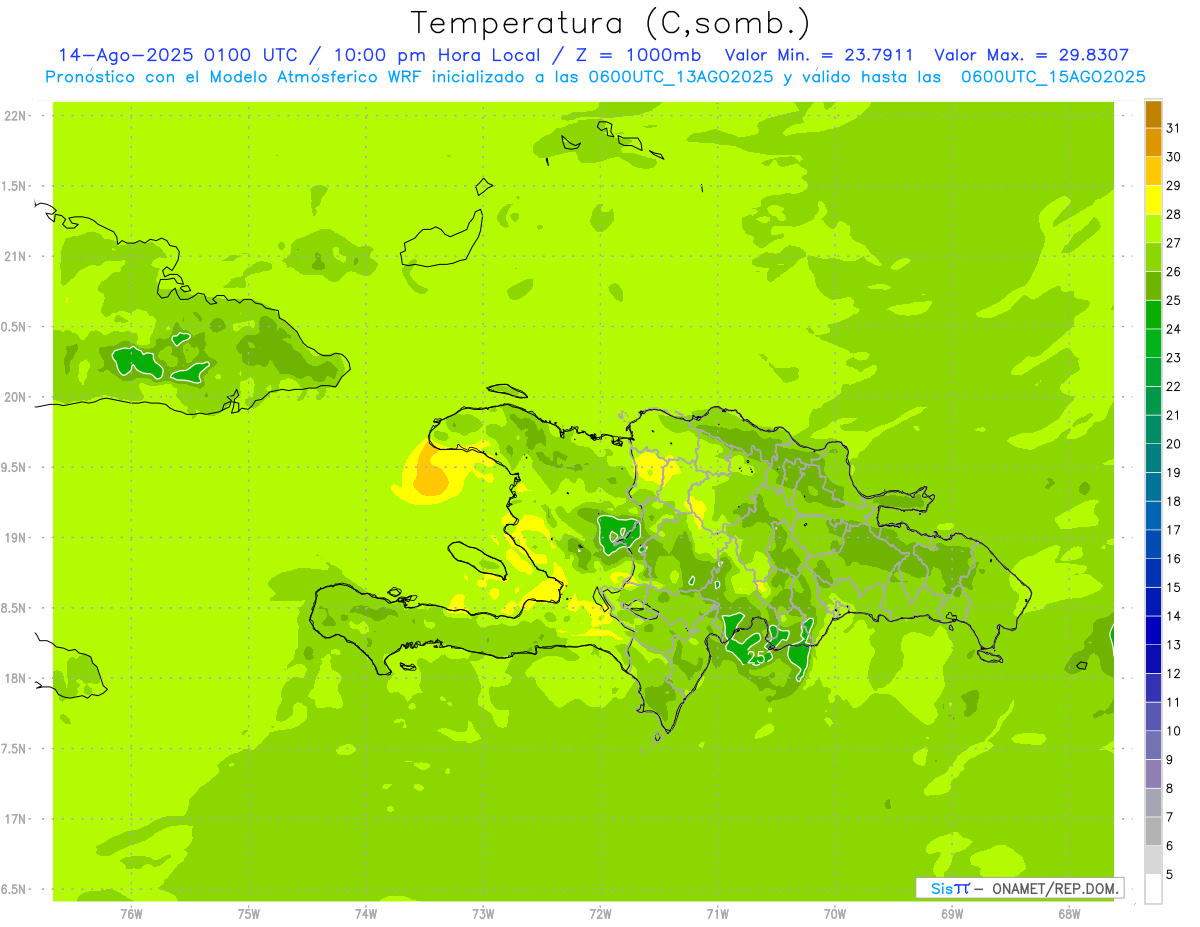Click the legend swatch between 27 and 28

click(1153, 228)
